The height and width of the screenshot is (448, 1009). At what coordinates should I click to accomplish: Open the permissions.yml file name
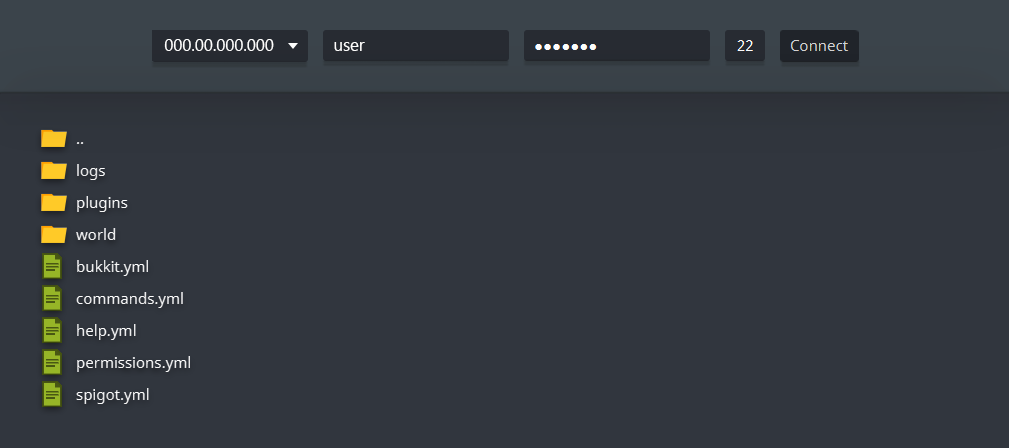(133, 362)
